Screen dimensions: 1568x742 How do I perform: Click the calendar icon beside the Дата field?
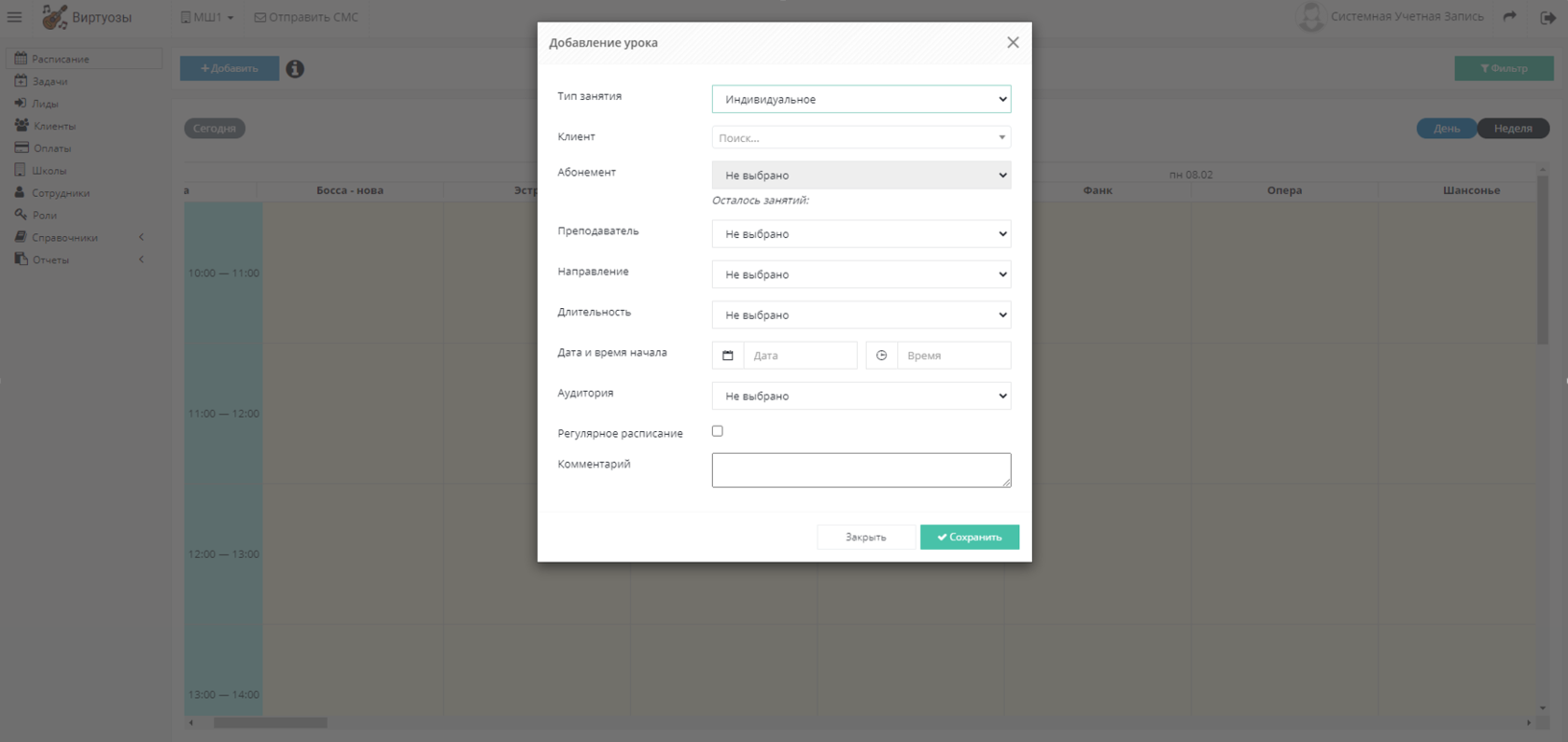pyautogui.click(x=728, y=356)
